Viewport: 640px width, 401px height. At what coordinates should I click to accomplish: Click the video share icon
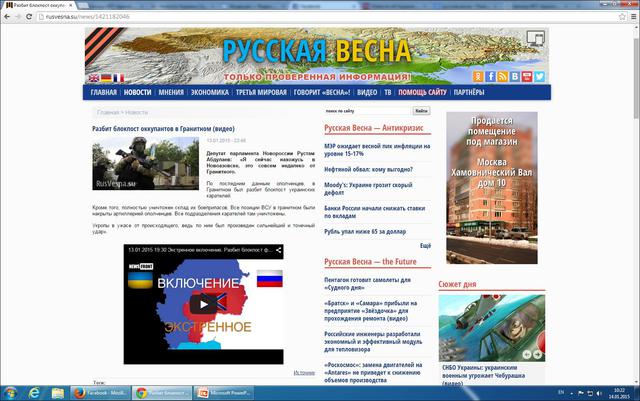click(278, 250)
